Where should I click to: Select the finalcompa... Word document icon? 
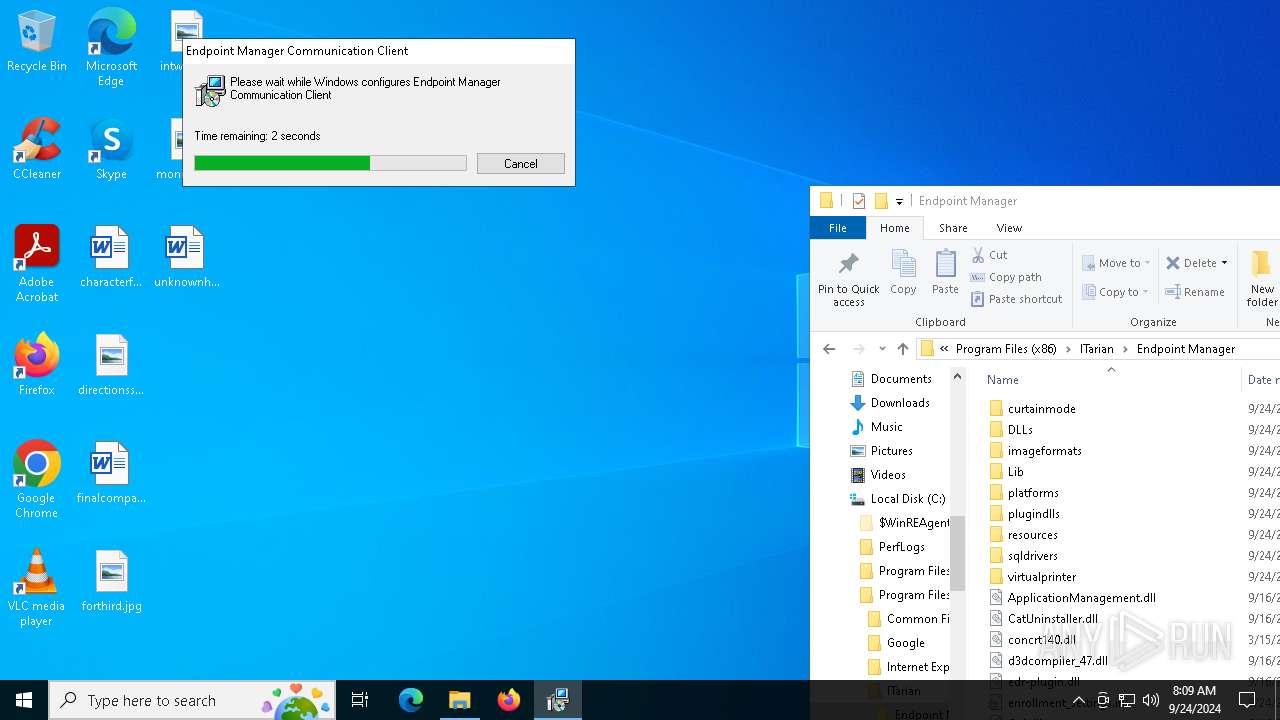coord(111,473)
